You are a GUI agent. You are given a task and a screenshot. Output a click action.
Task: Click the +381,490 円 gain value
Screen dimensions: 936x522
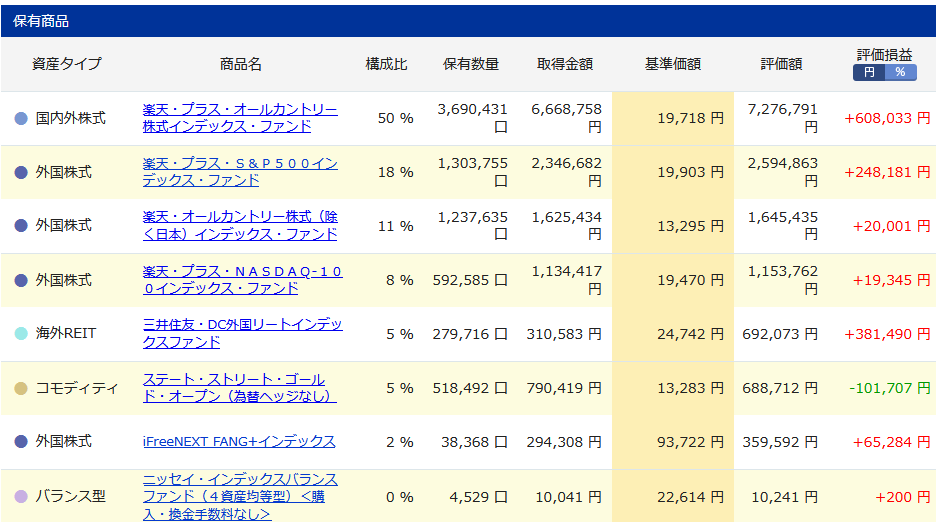click(x=887, y=334)
